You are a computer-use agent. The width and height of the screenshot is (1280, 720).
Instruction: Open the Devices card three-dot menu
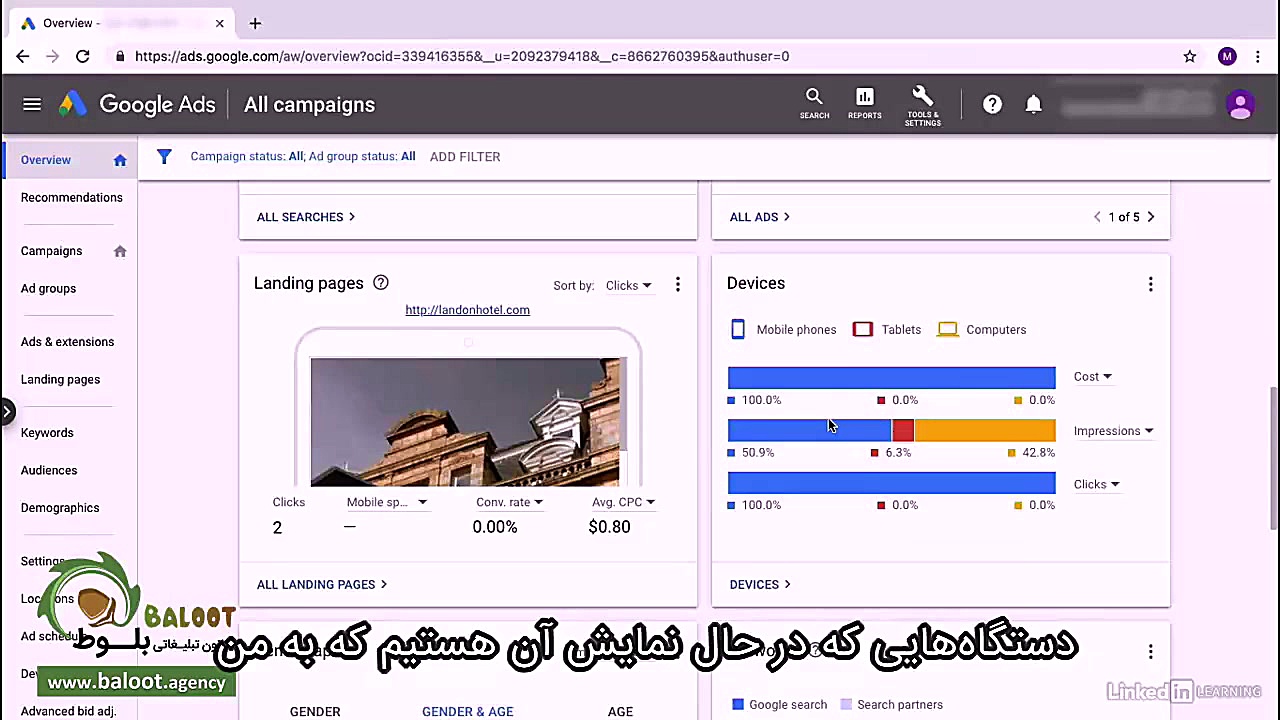coord(1150,284)
